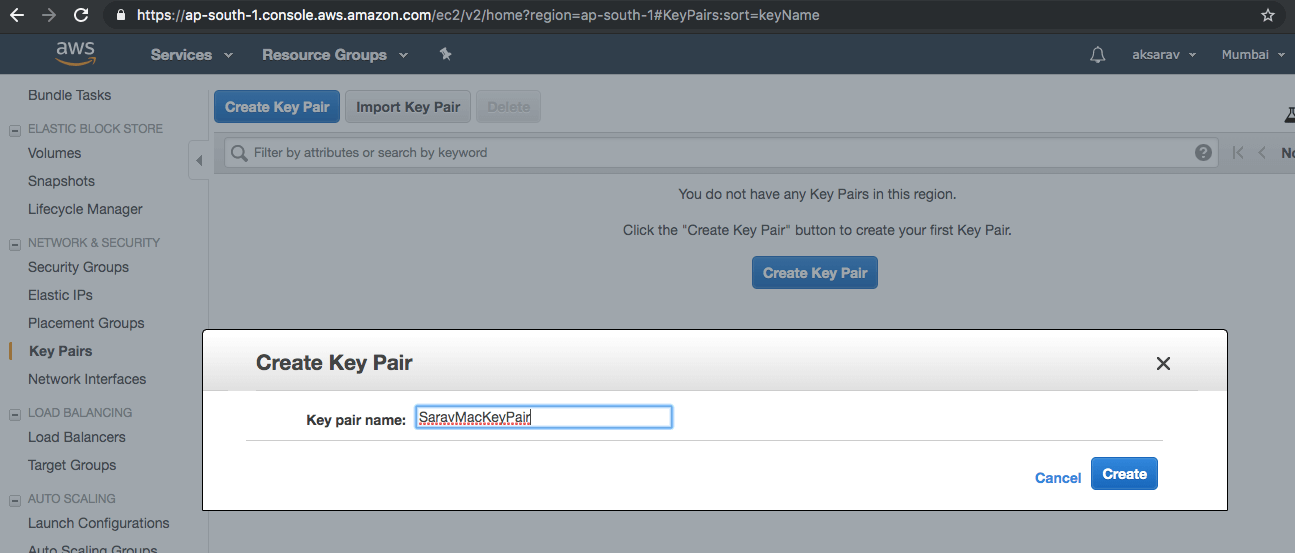Viewport: 1295px width, 553px height.
Task: Click the pin shortcut icon in navbar
Action: coord(446,54)
